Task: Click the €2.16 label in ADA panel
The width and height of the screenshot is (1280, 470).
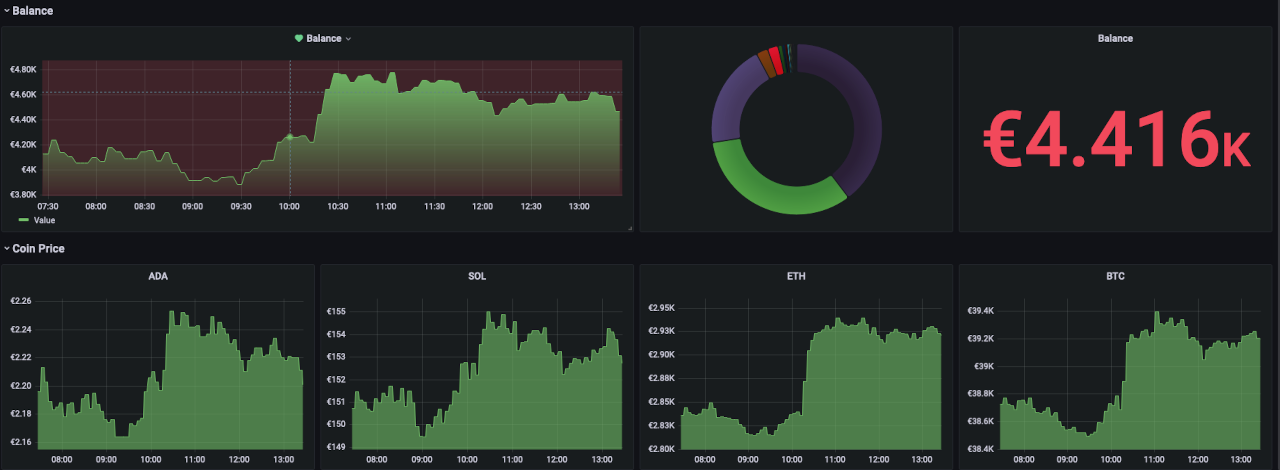Action: [x=20, y=442]
